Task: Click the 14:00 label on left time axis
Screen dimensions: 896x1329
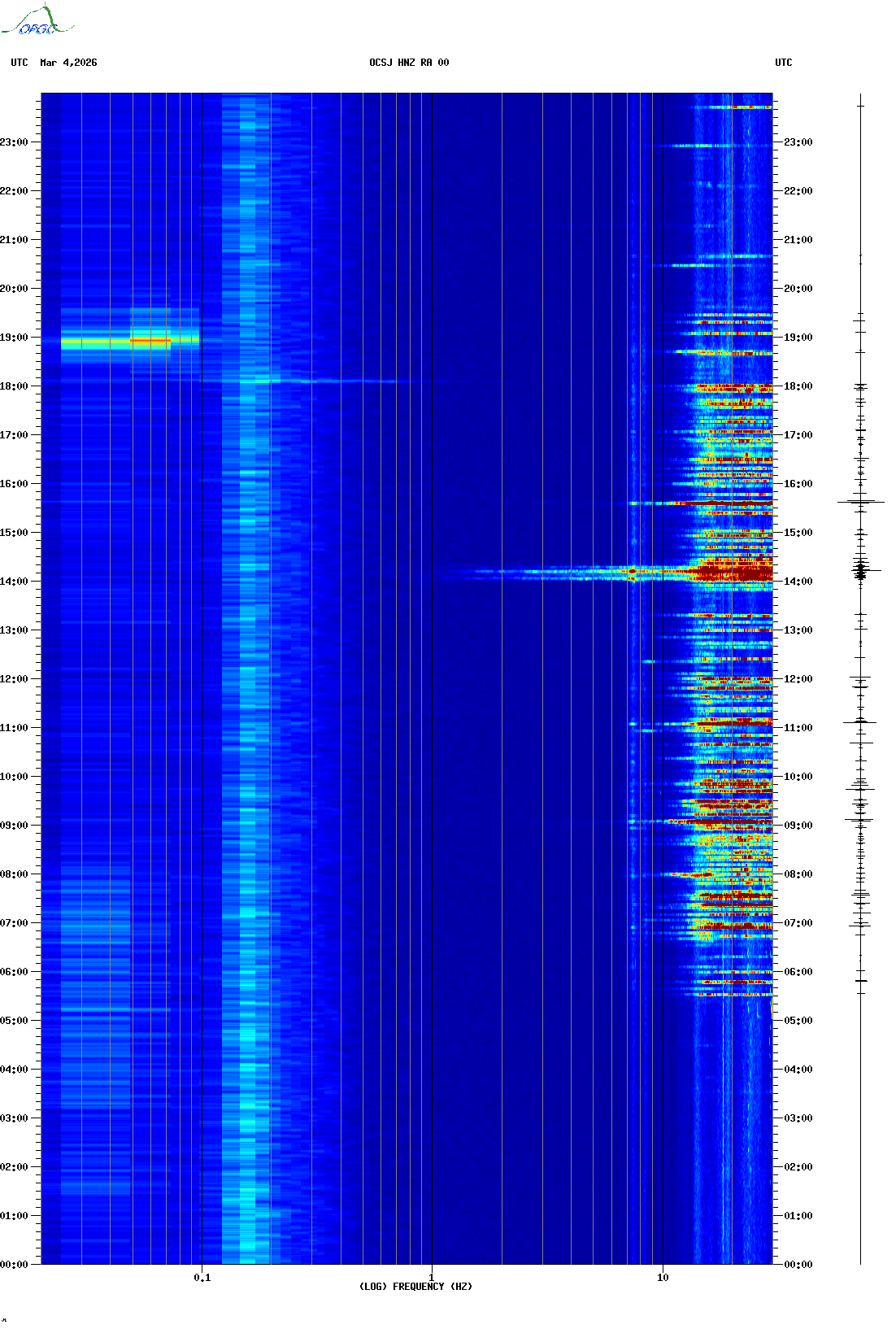Action: click(x=14, y=582)
